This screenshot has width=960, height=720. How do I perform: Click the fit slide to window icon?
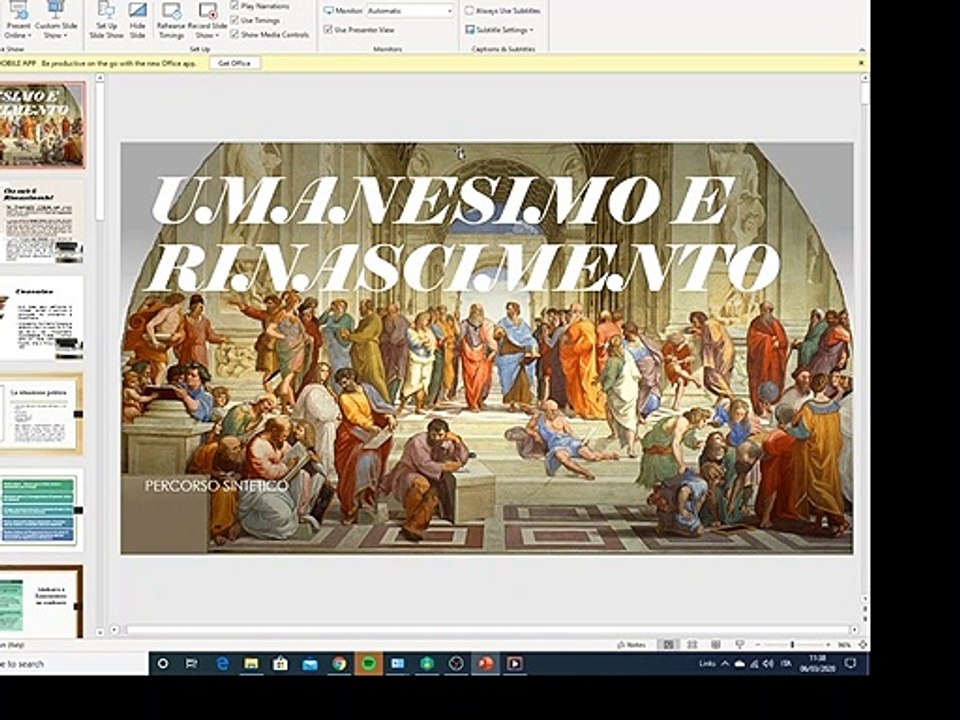point(863,645)
